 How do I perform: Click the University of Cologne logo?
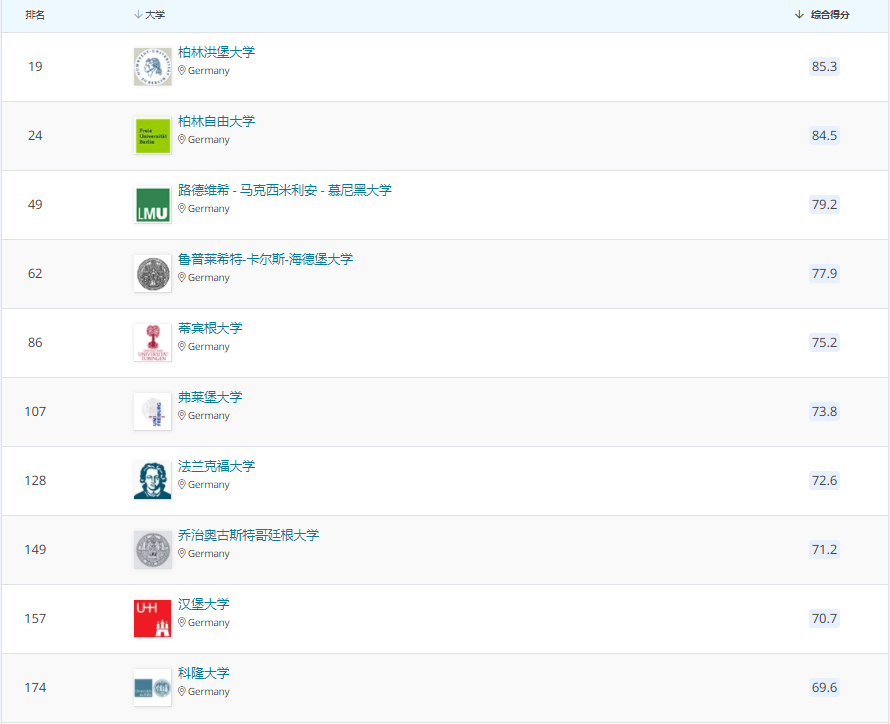(152, 688)
